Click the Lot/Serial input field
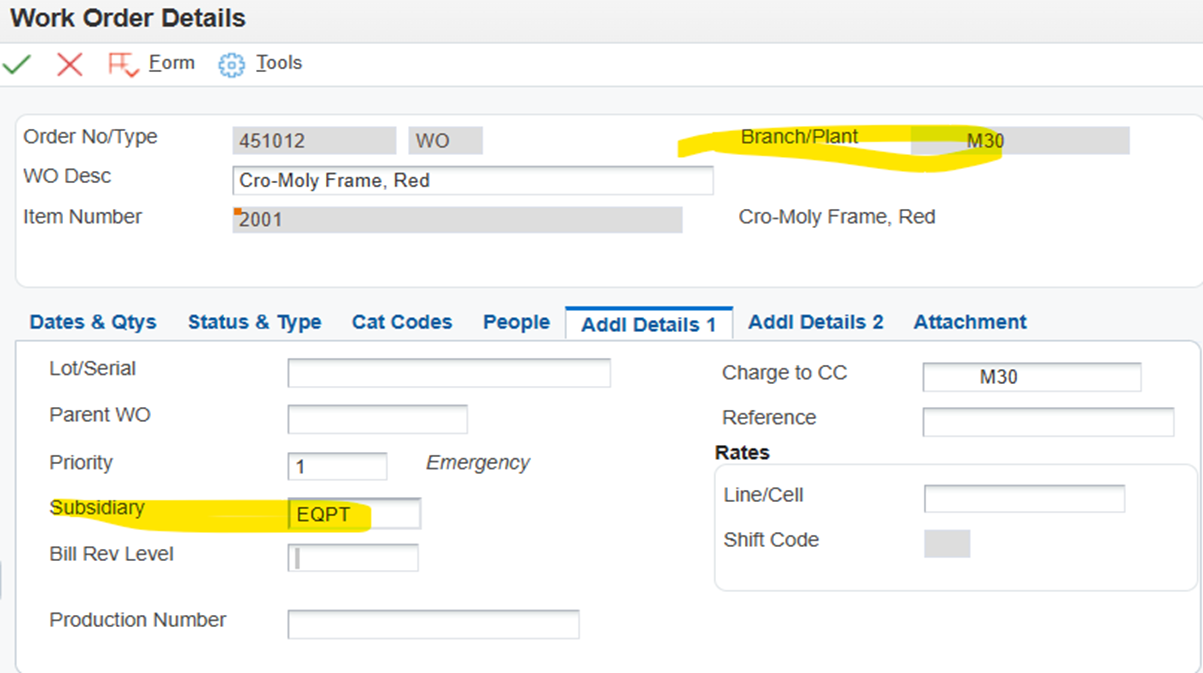The image size is (1203, 673). click(449, 372)
